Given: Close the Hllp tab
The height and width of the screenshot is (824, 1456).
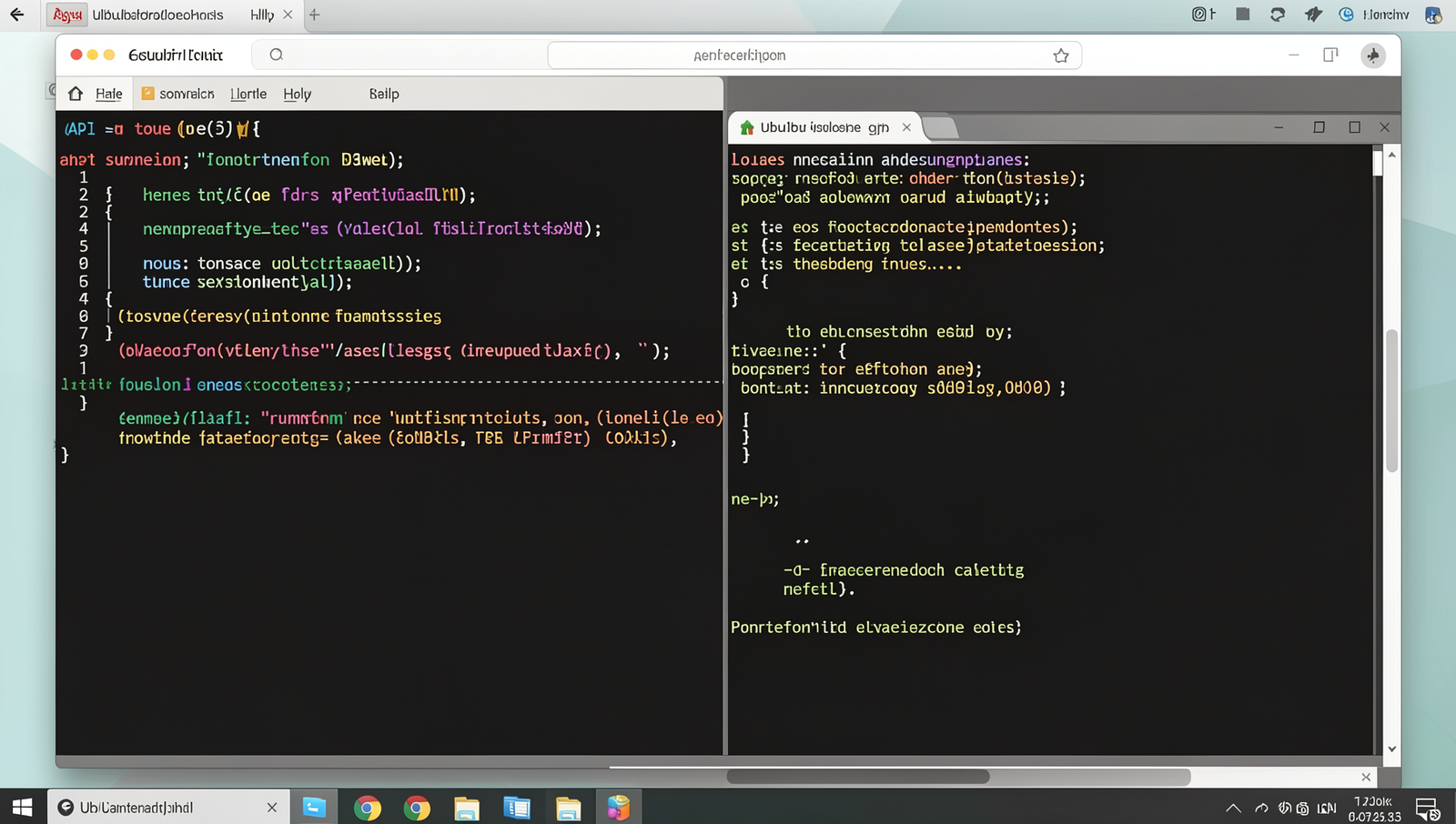Looking at the screenshot, I should tap(288, 15).
